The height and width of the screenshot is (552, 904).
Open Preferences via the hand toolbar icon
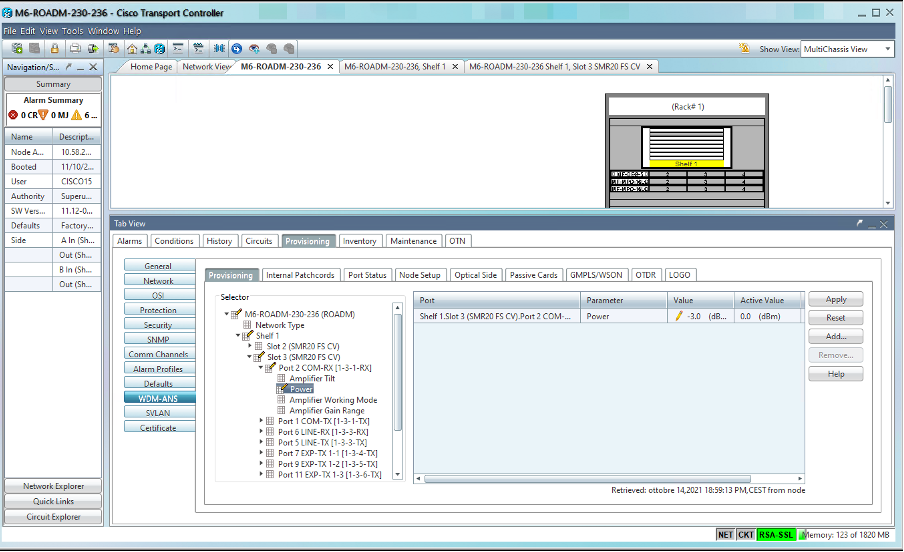114,49
